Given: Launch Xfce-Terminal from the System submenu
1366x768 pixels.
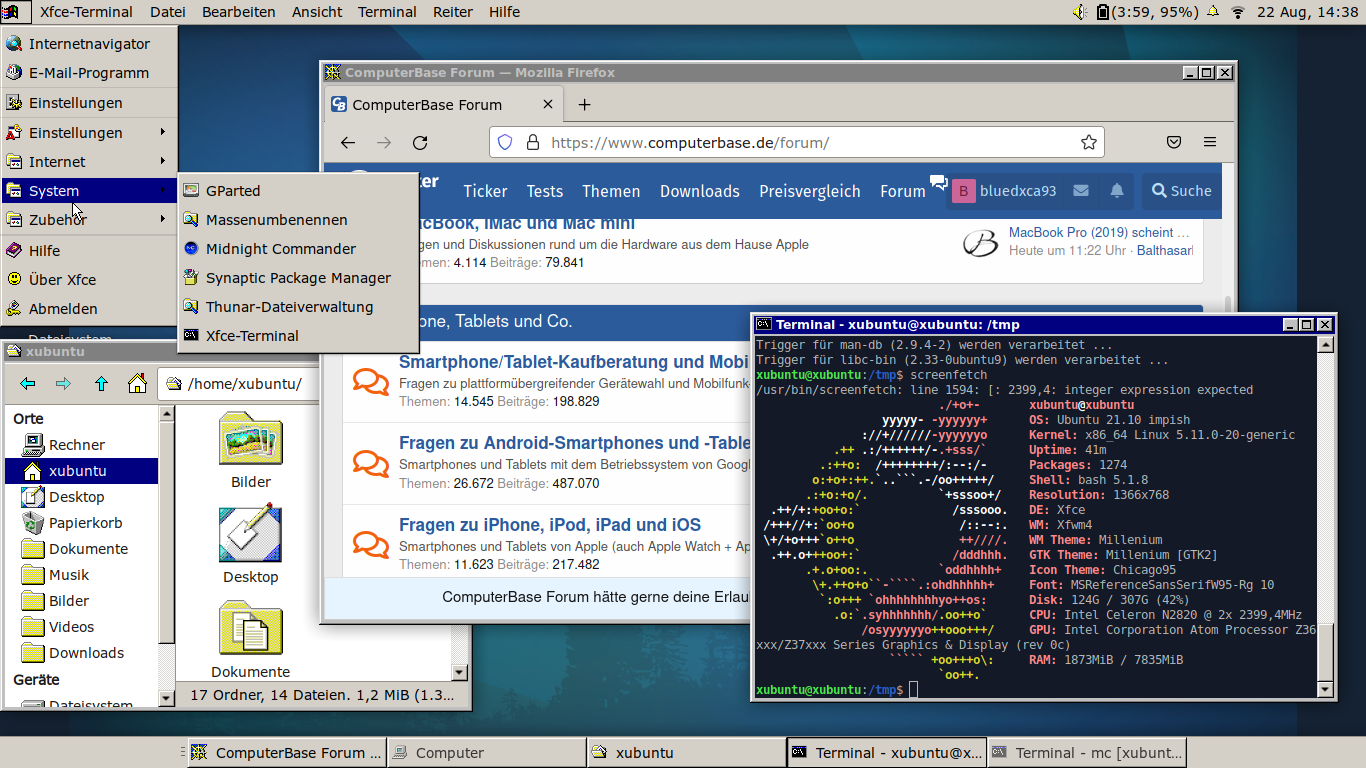Looking at the screenshot, I should click(298, 336).
